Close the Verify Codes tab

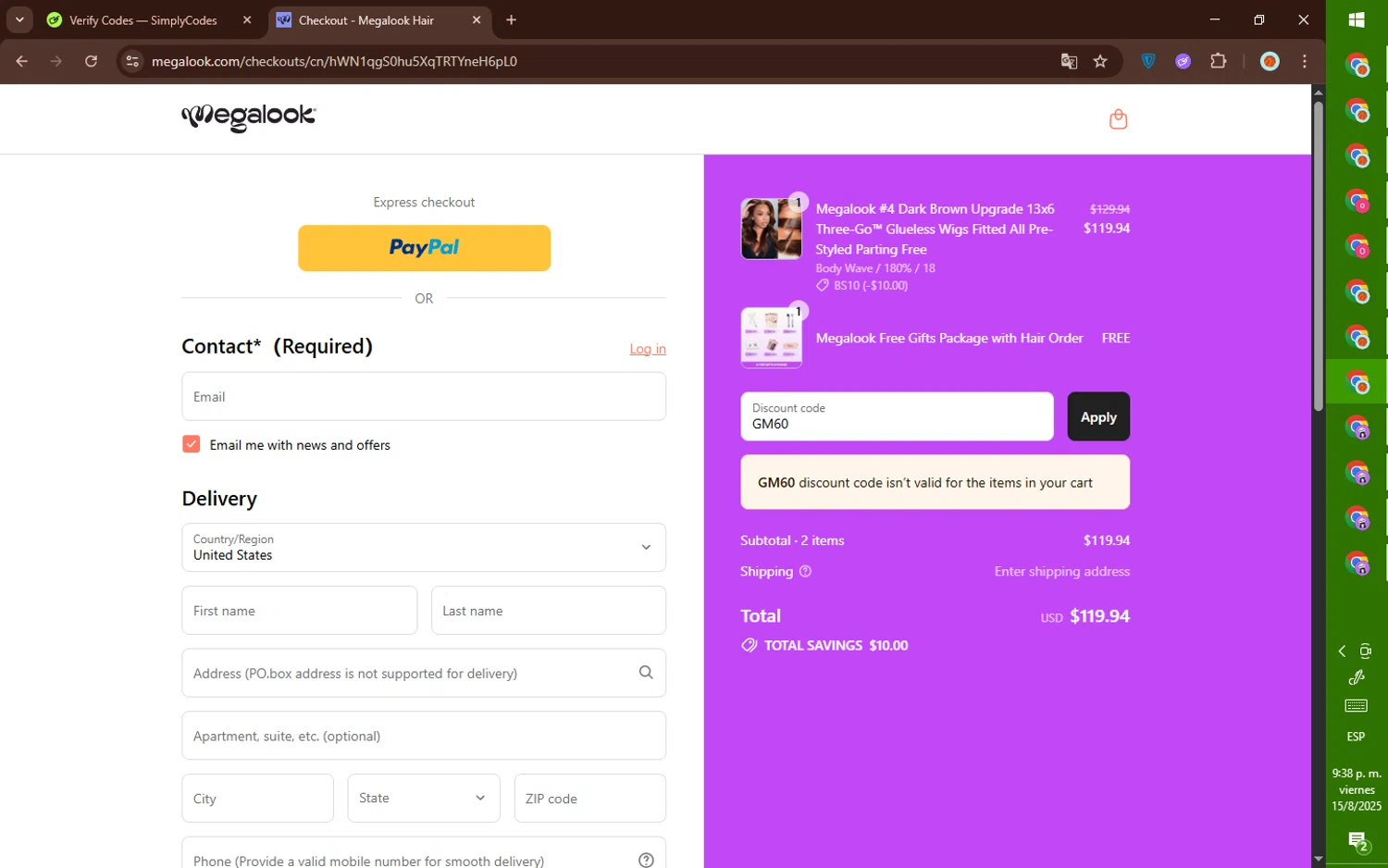coord(247,19)
